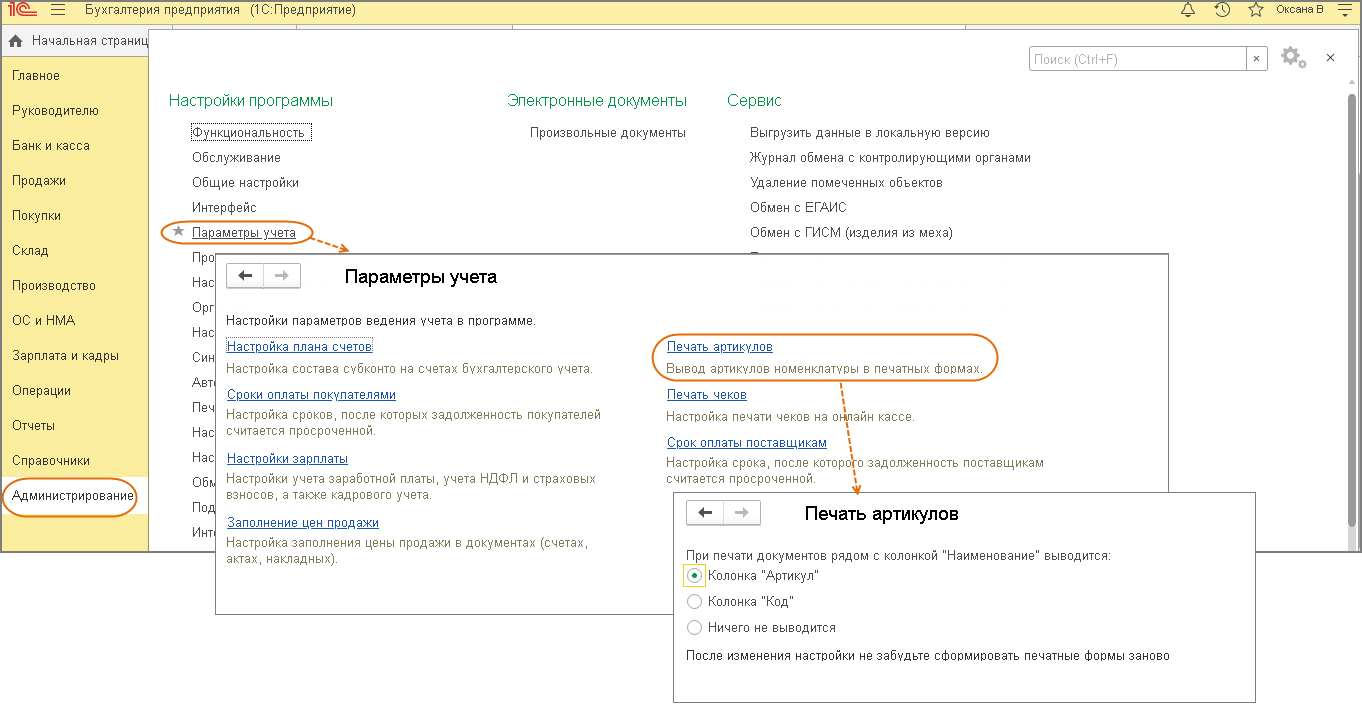Open the Отчеты section
The image size is (1362, 704).
point(33,426)
